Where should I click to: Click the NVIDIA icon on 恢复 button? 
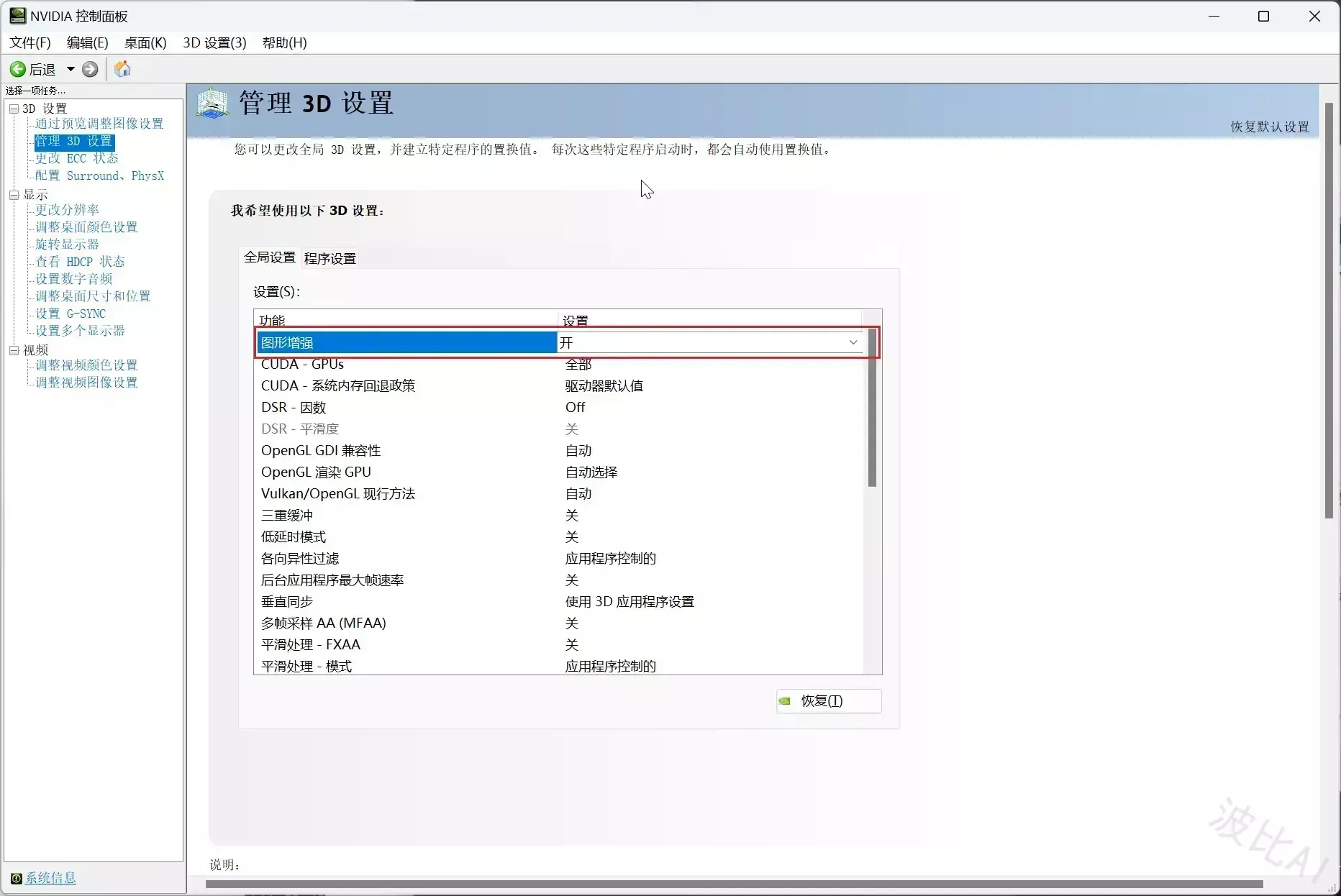coord(785,701)
